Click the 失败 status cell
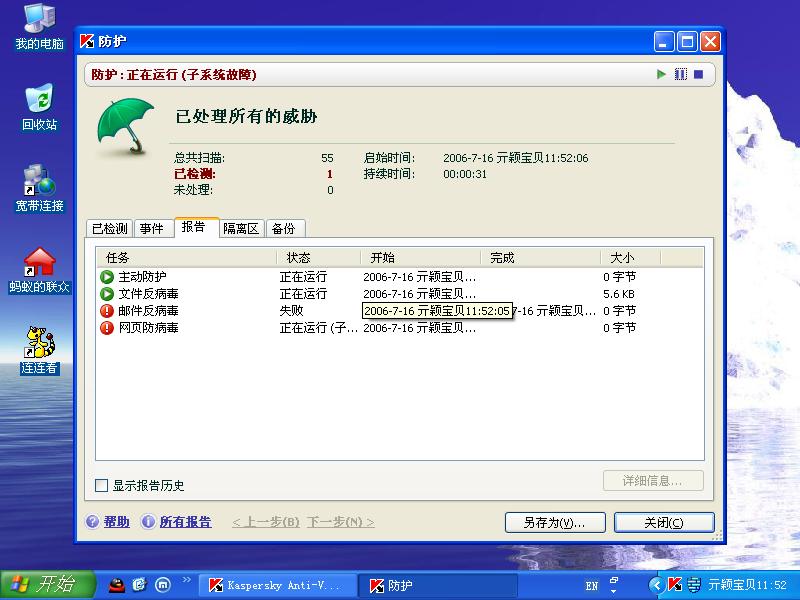The image size is (800, 600). point(291,311)
